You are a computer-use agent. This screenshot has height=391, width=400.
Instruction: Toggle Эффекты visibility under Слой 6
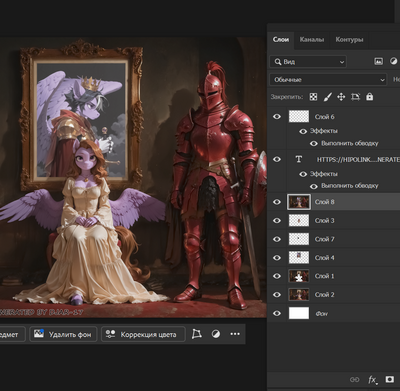coord(303,131)
